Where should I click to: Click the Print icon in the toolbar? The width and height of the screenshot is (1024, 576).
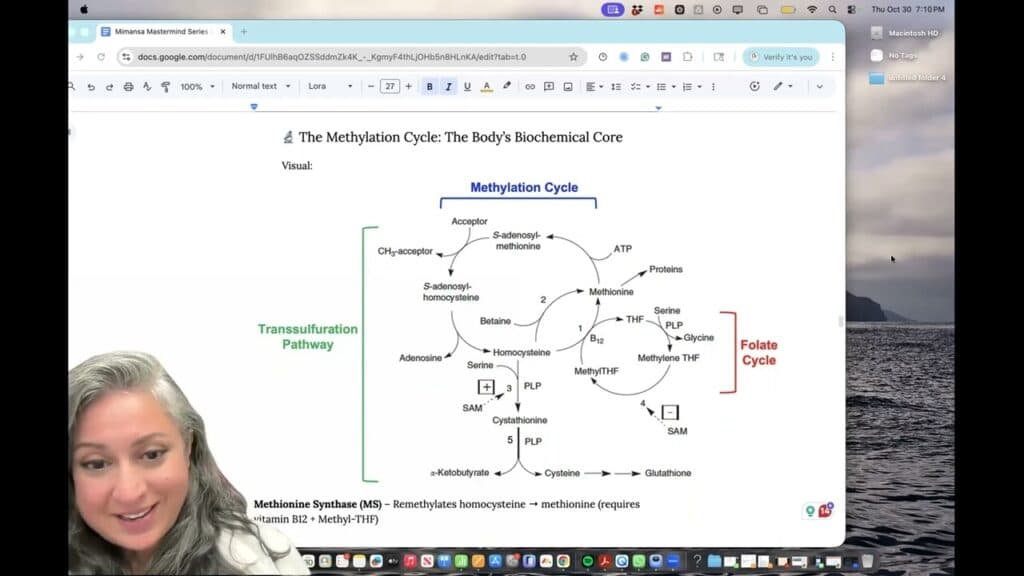128,87
